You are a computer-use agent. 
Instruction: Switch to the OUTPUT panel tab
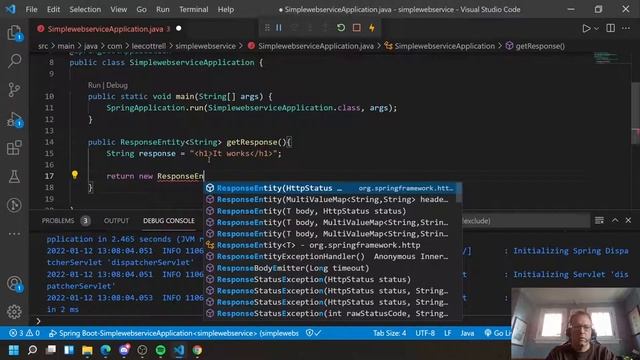coord(116,221)
